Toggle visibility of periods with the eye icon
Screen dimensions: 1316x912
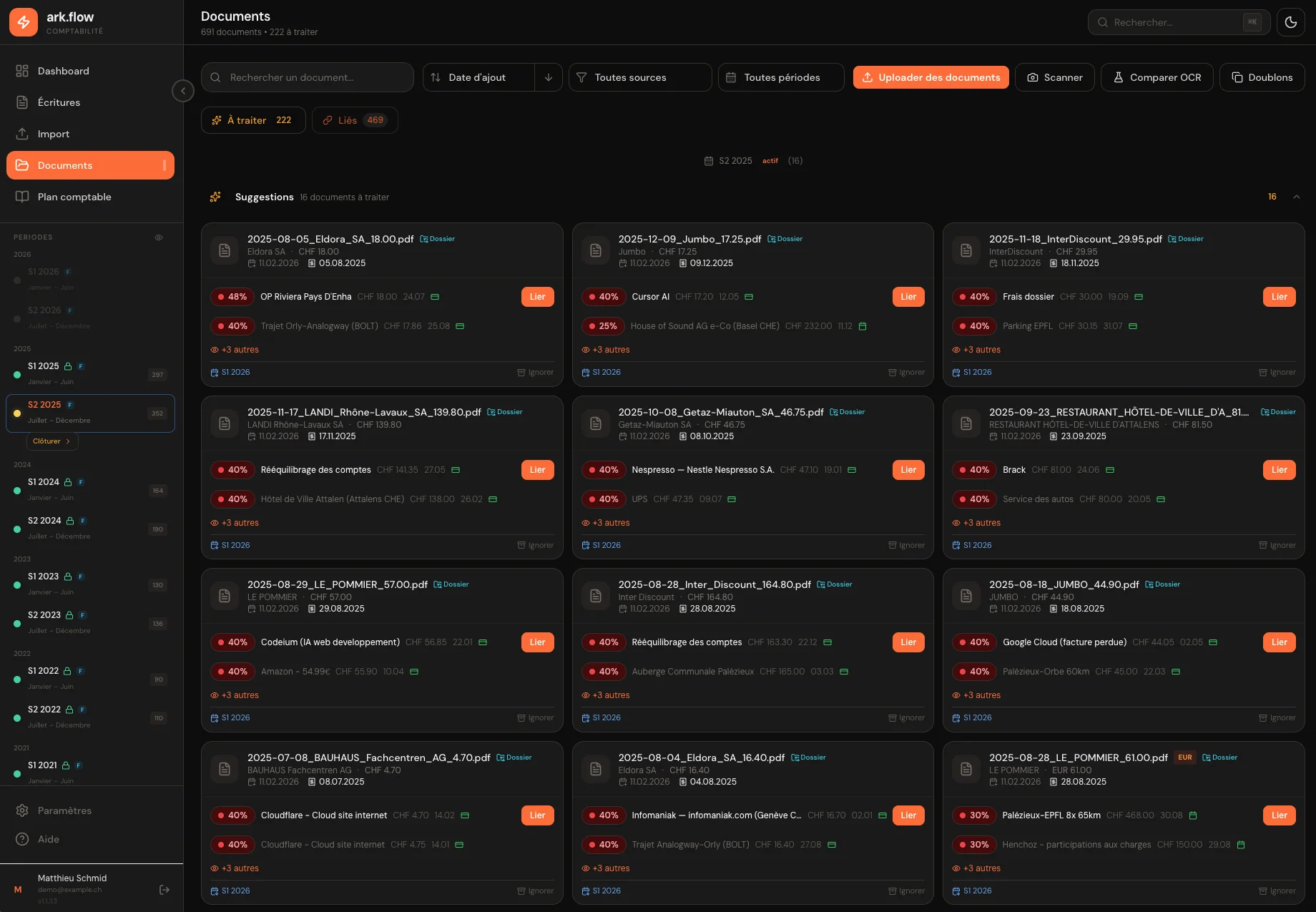[159, 237]
